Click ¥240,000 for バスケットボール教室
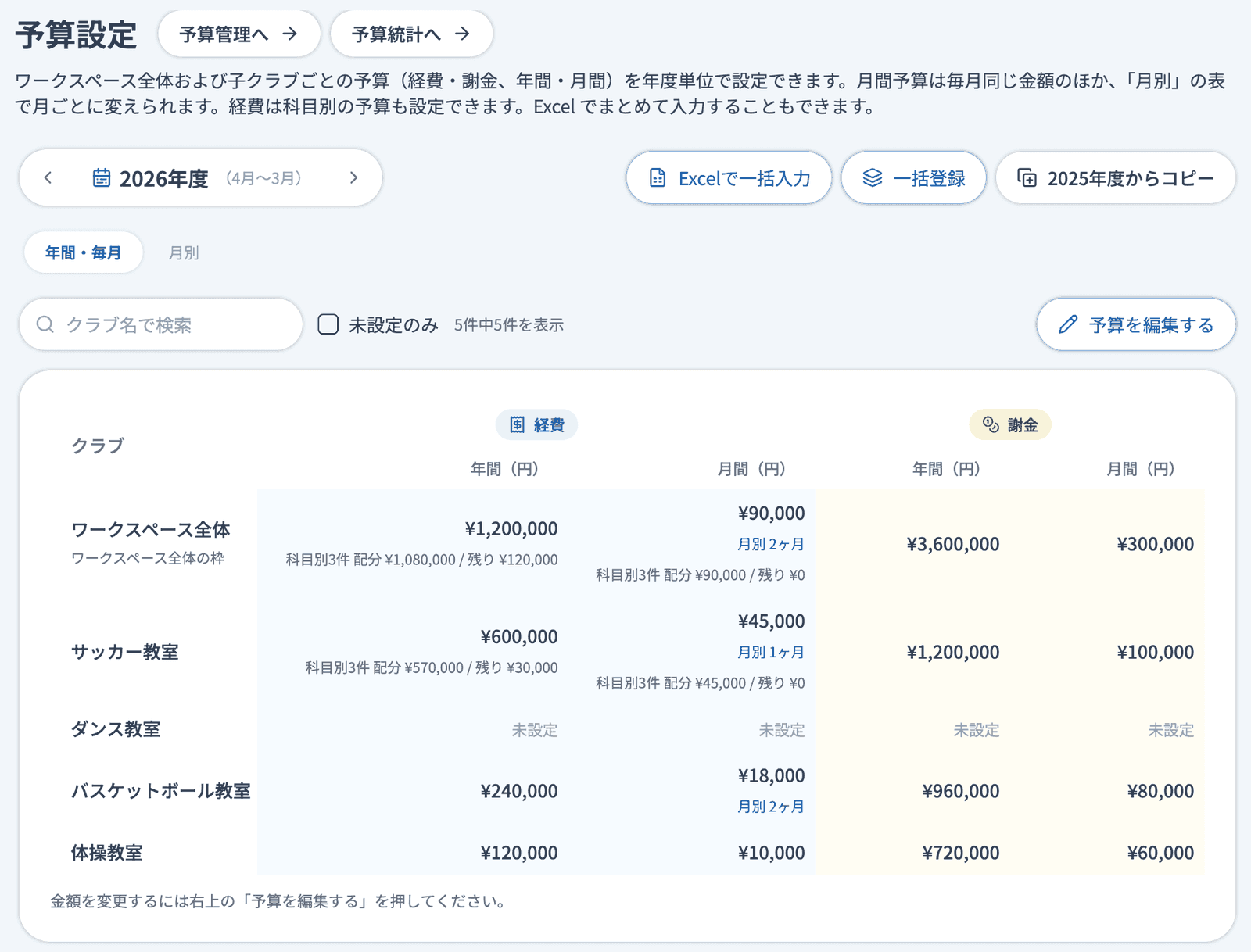The image size is (1251, 952). [x=519, y=791]
